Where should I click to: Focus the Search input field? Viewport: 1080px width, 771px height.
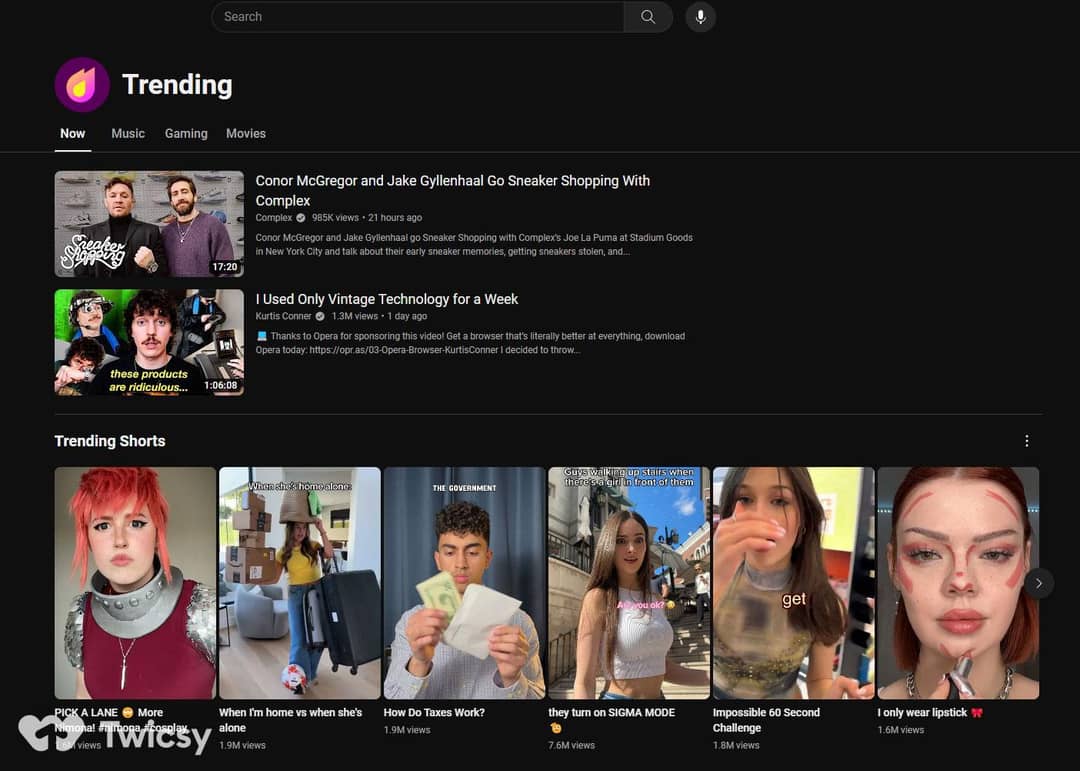pyautogui.click(x=417, y=17)
